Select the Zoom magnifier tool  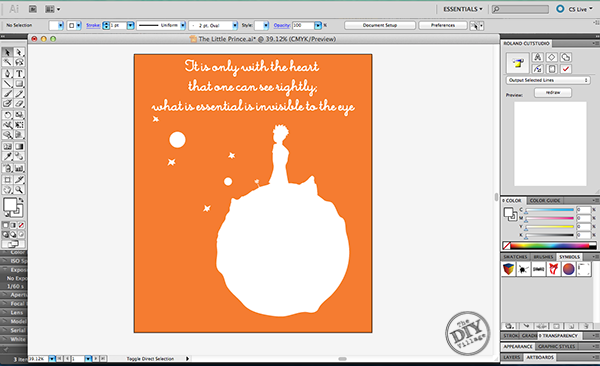tap(19, 190)
